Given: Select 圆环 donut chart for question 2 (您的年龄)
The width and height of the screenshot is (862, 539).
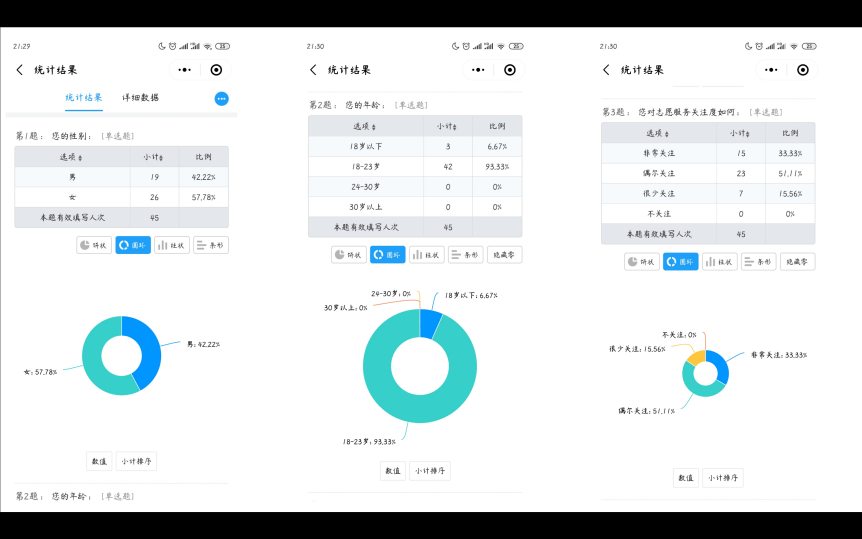Looking at the screenshot, I should (387, 255).
